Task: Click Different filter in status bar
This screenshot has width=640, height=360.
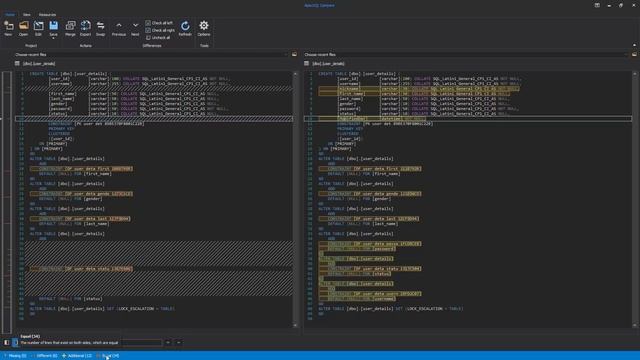Action: pyautogui.click(x=45, y=356)
